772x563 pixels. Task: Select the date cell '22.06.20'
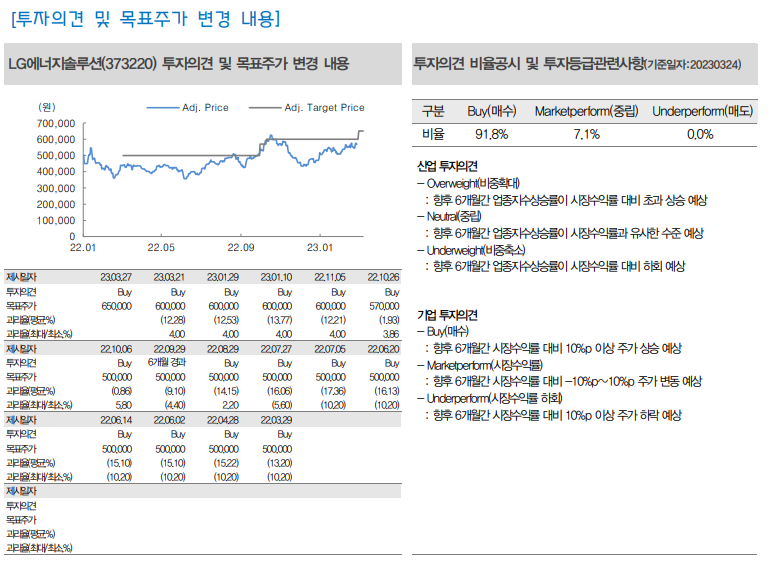pos(384,349)
